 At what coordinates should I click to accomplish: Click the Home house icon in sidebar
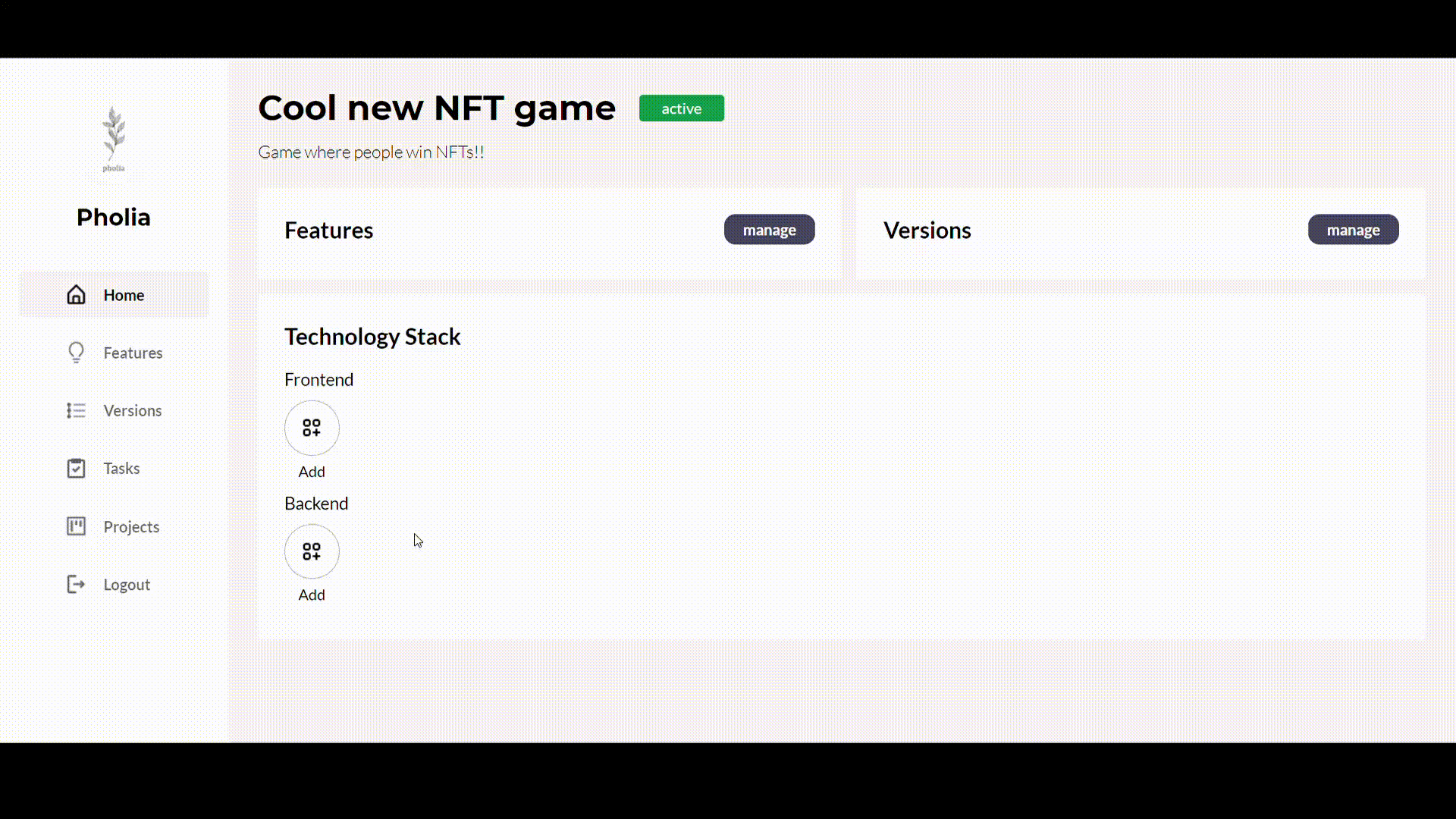(76, 295)
